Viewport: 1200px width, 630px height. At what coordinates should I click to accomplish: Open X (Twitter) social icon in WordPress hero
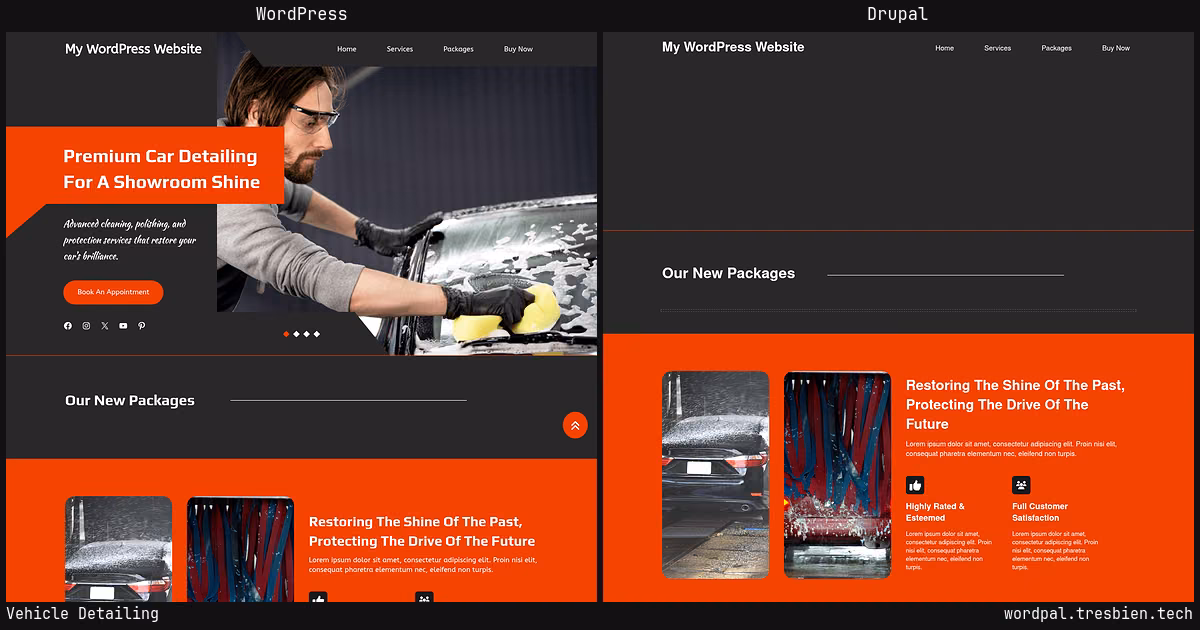(105, 326)
